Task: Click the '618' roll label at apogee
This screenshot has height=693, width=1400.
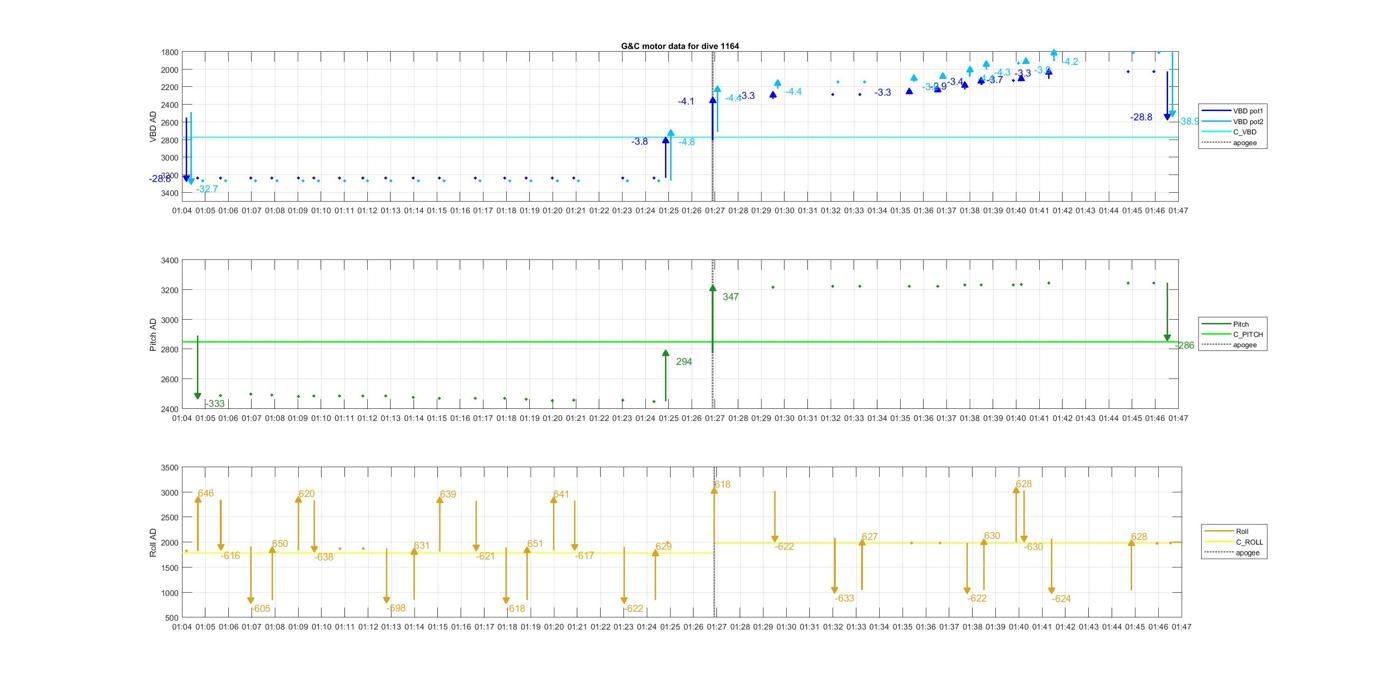Action: click(x=723, y=485)
